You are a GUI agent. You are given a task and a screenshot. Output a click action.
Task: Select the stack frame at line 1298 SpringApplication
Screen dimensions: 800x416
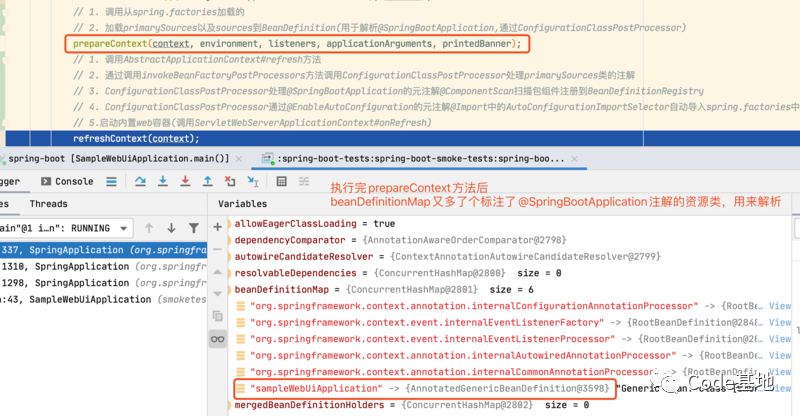point(104,283)
